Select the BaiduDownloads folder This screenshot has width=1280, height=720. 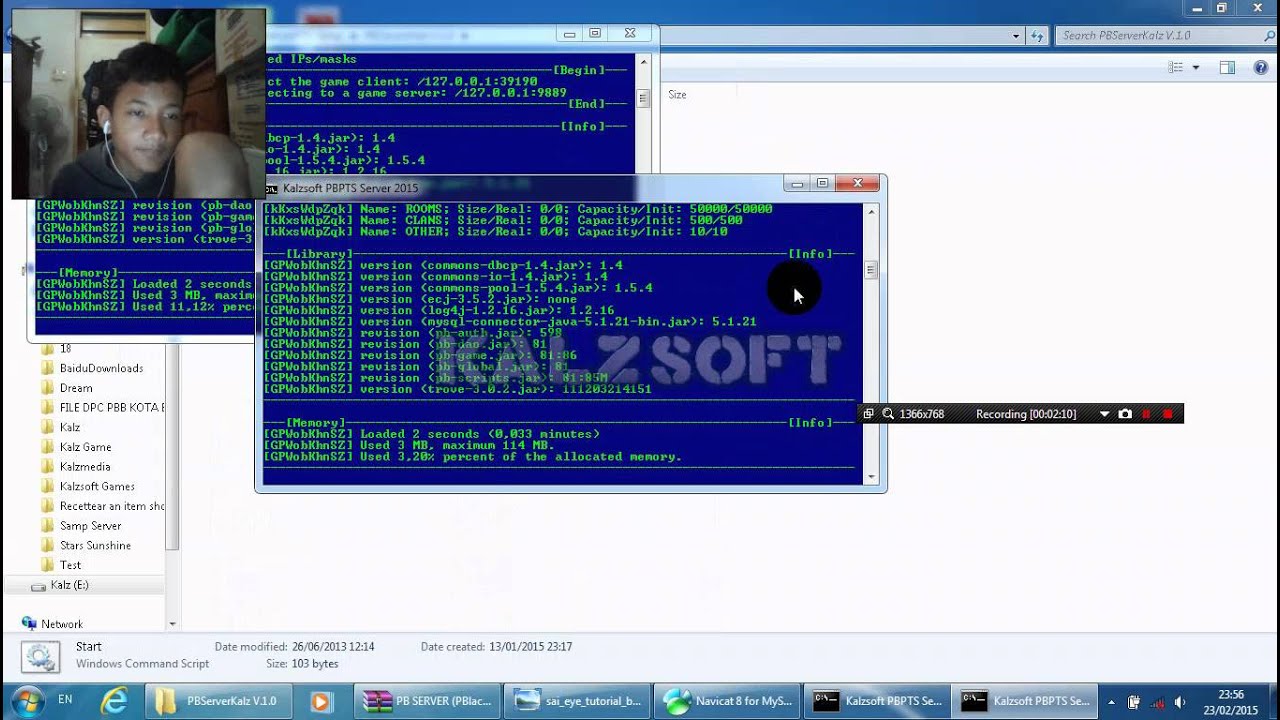pos(101,368)
